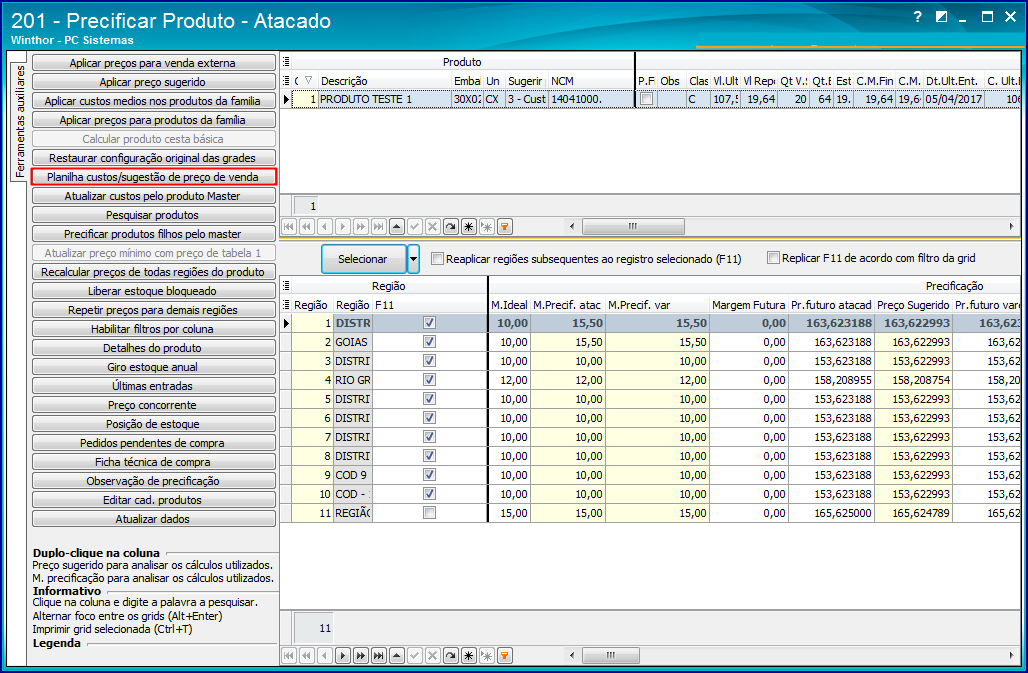Image resolution: width=1028 pixels, height=673 pixels.
Task: Click filter funnel in product grid header
Action: click(x=308, y=81)
